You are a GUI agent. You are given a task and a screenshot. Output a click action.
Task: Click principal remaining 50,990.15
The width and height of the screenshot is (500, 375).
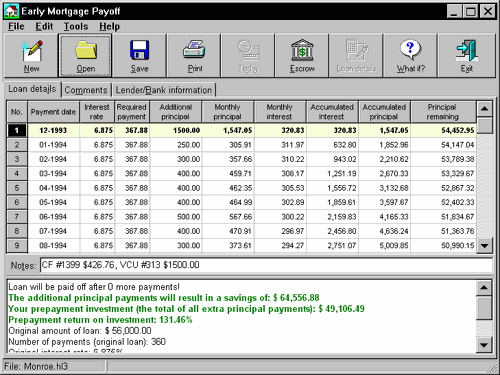[x=443, y=246]
